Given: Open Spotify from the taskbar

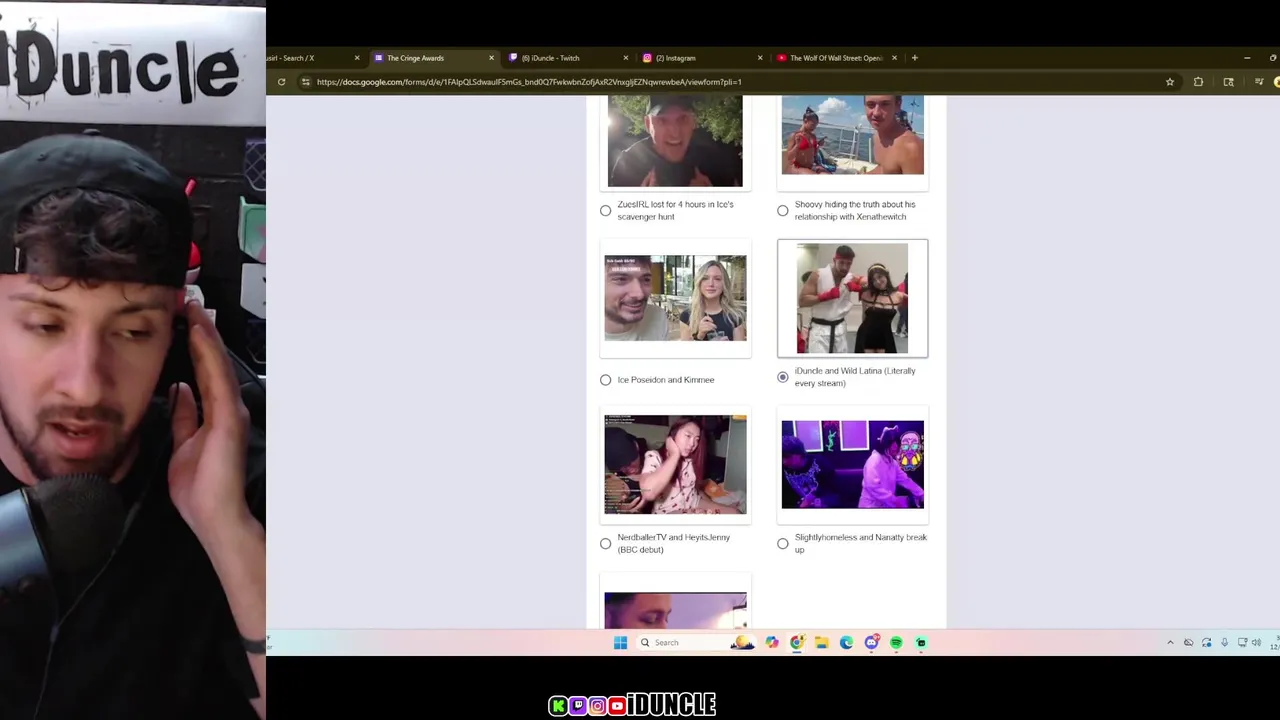Looking at the screenshot, I should [896, 643].
